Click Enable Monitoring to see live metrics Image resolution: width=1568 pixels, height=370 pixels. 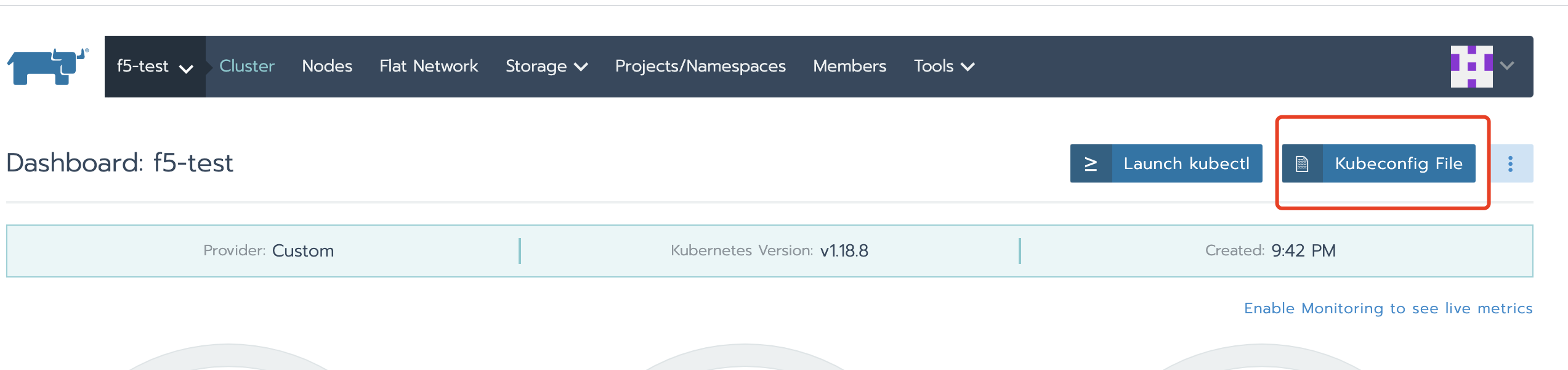1388,308
